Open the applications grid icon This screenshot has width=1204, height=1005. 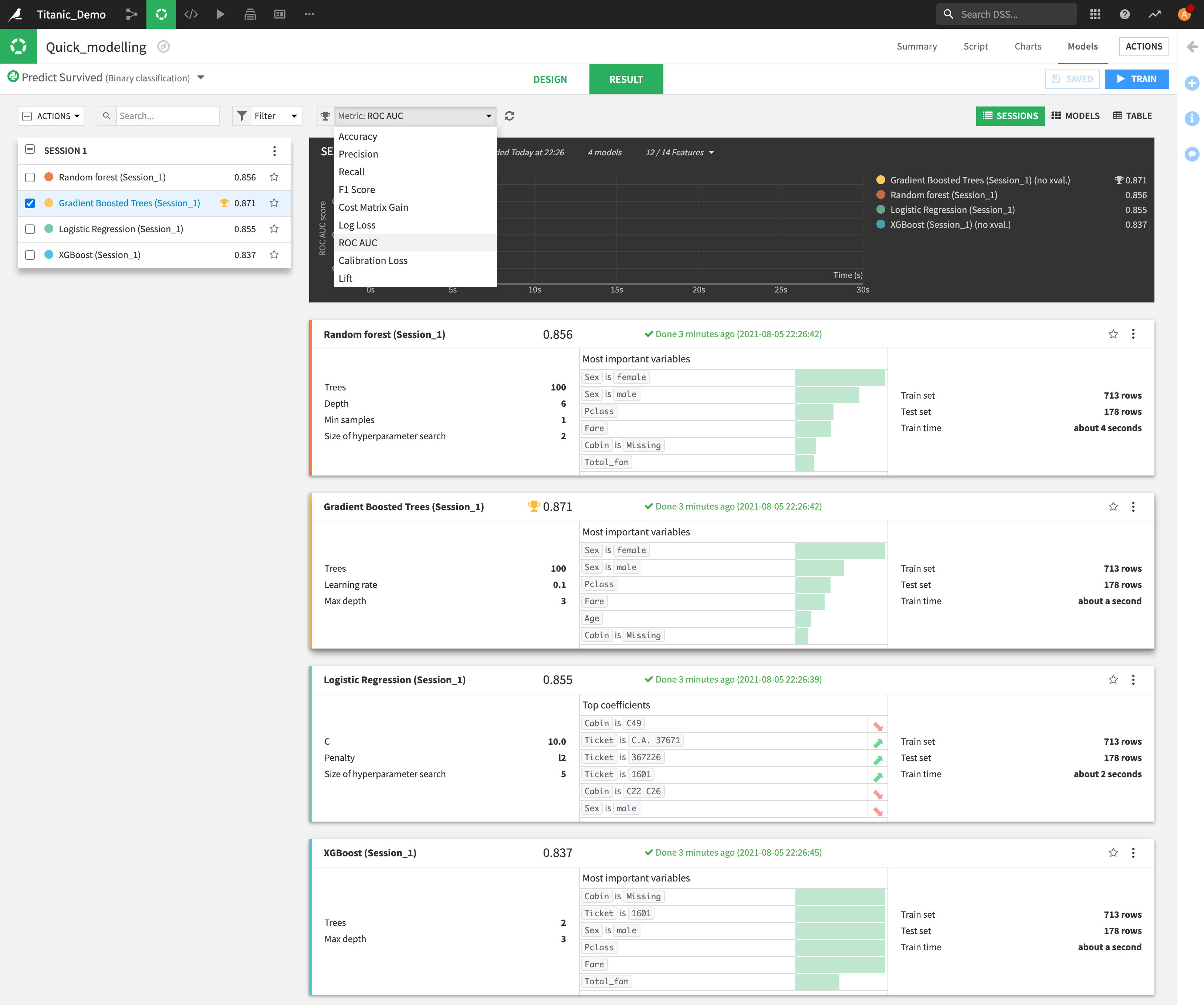(x=1095, y=14)
